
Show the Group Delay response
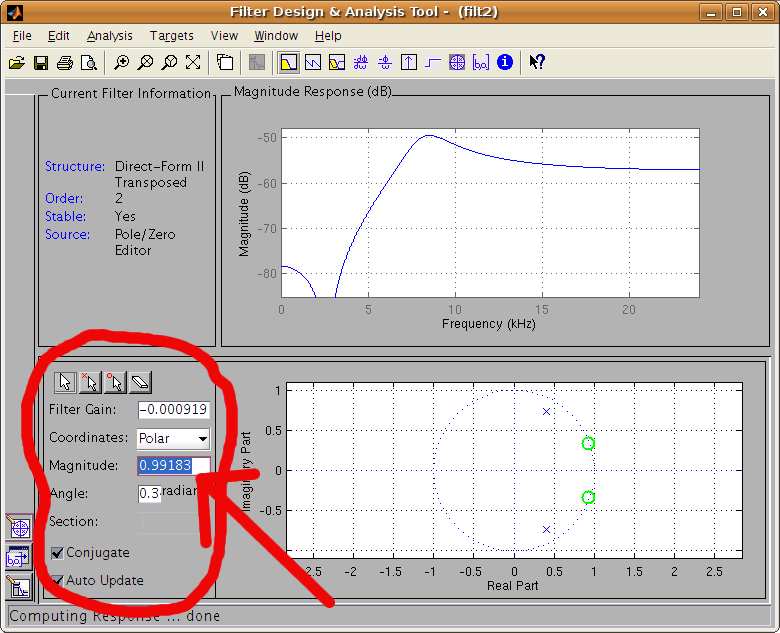click(x=361, y=63)
